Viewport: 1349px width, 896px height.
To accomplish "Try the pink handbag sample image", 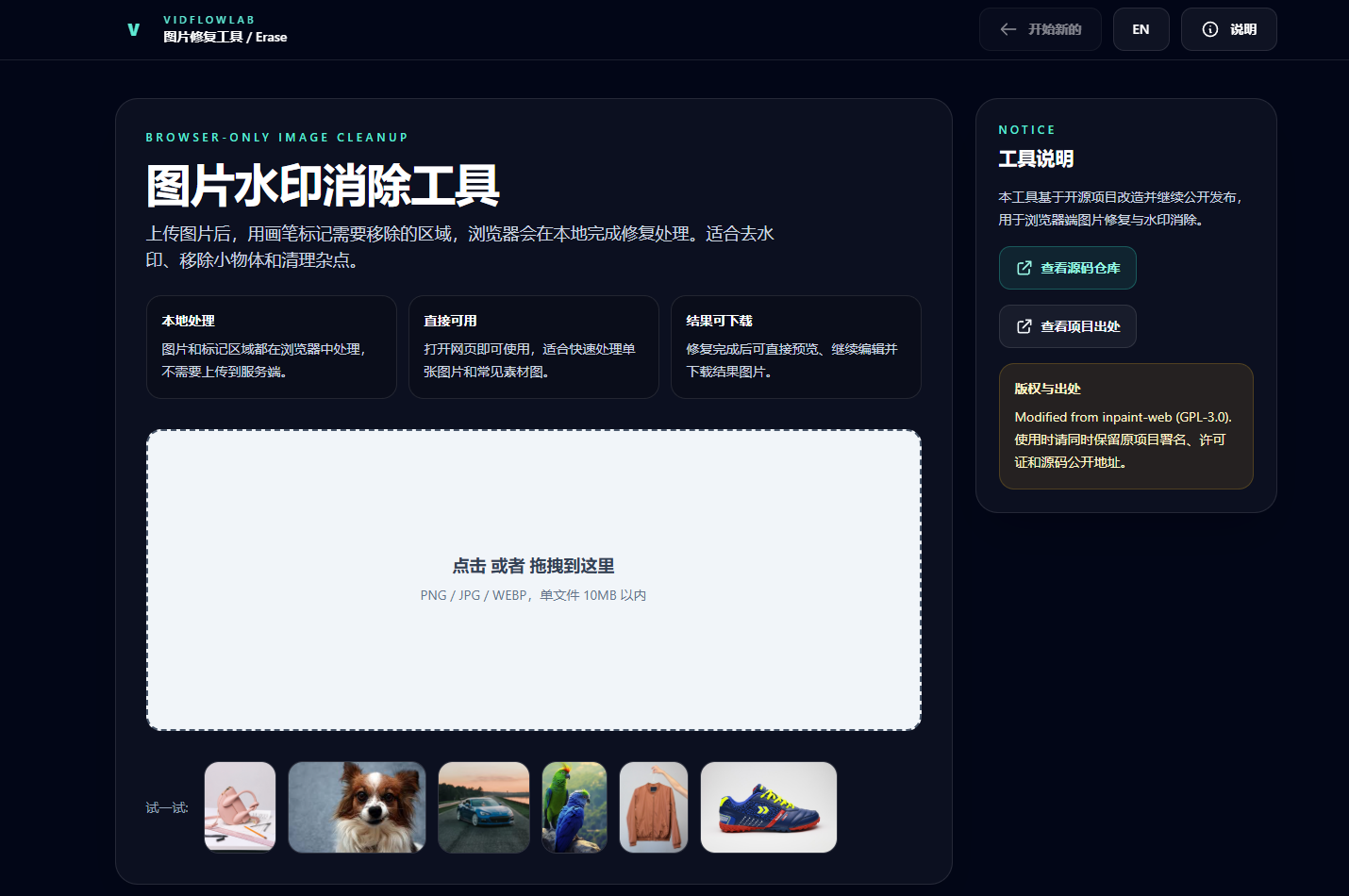I will (x=241, y=807).
